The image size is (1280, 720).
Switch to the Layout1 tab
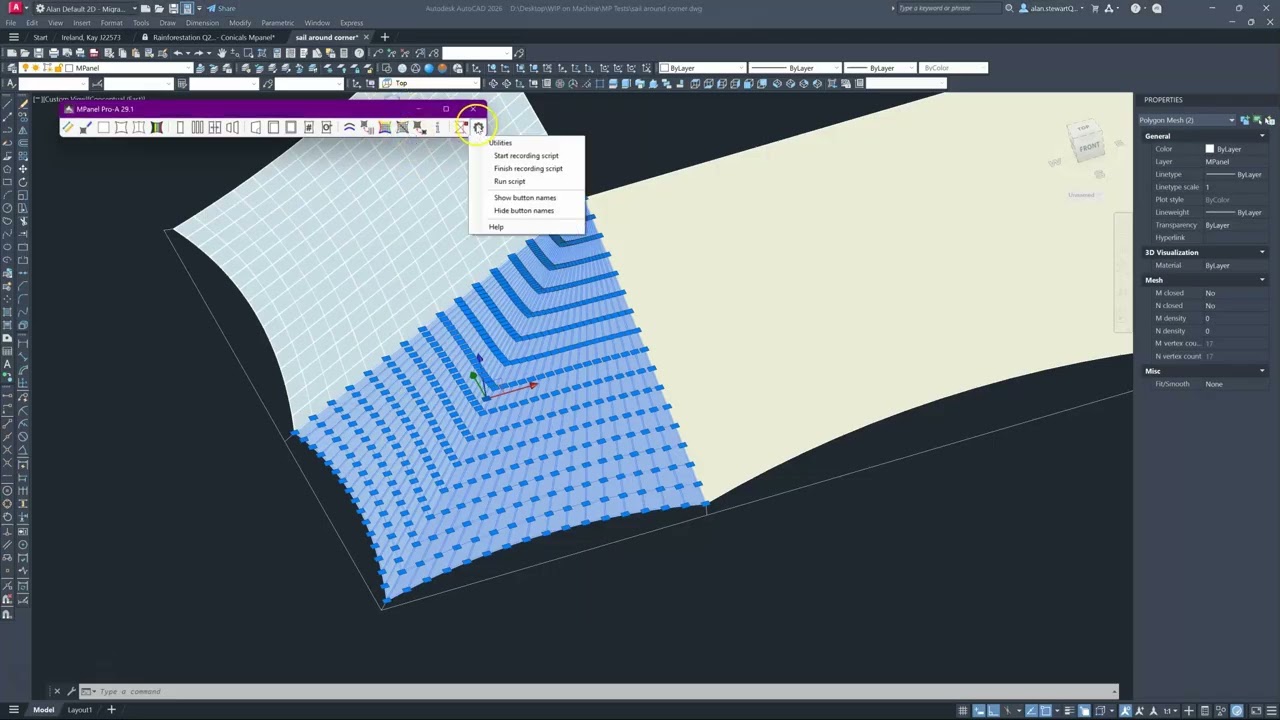point(80,710)
